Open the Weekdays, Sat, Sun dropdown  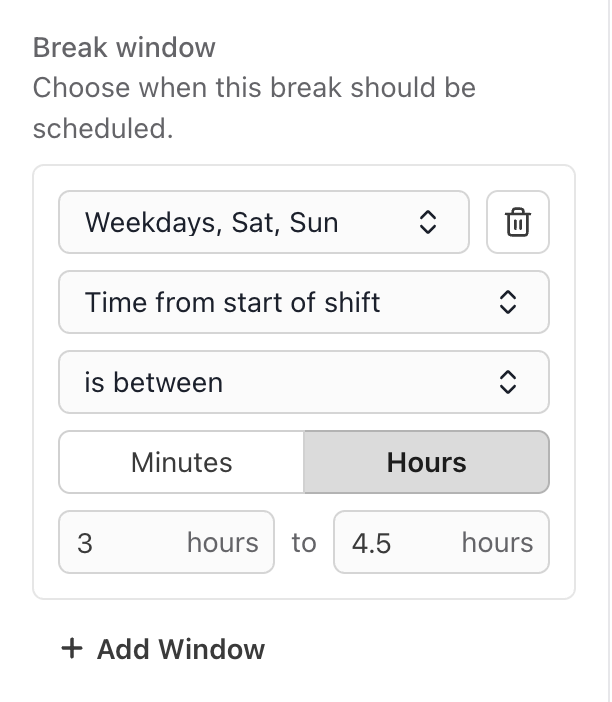click(x=264, y=222)
